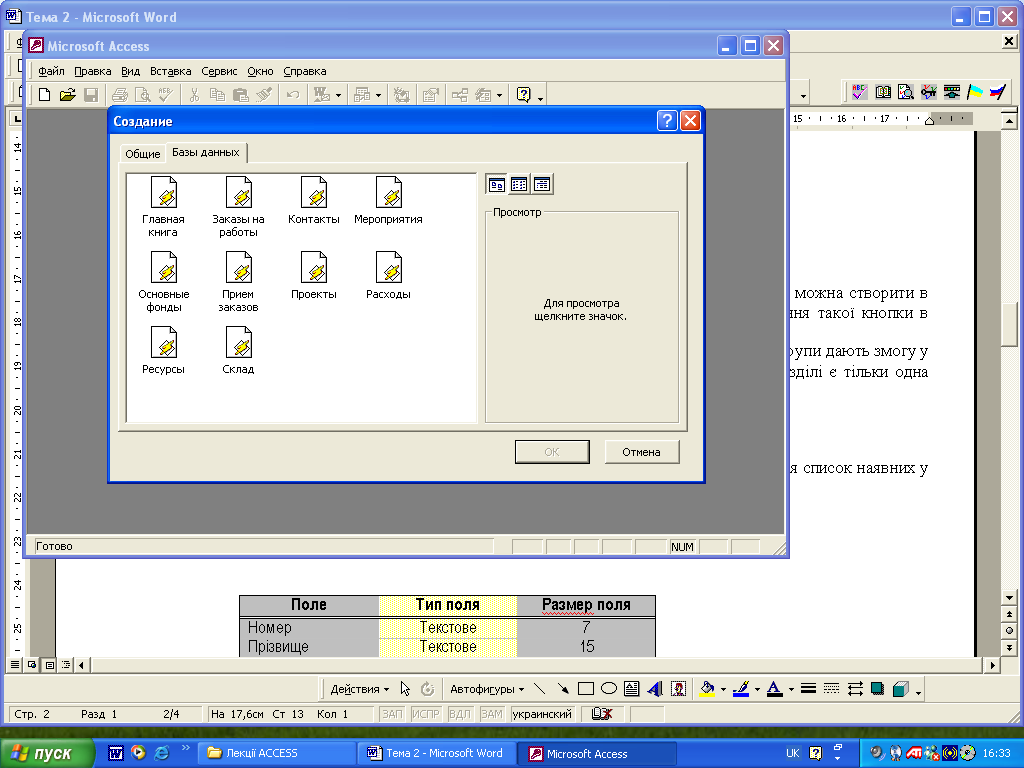This screenshot has height=768, width=1024.
Task: Click the open book dictionary icon in Word
Action: 883,92
